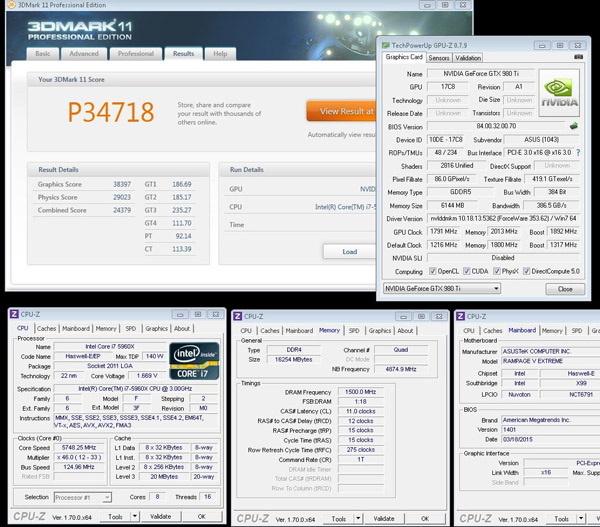600x527 pixels.
Task: Open the SPD tab in the left CPU-Z window
Action: coord(131,328)
